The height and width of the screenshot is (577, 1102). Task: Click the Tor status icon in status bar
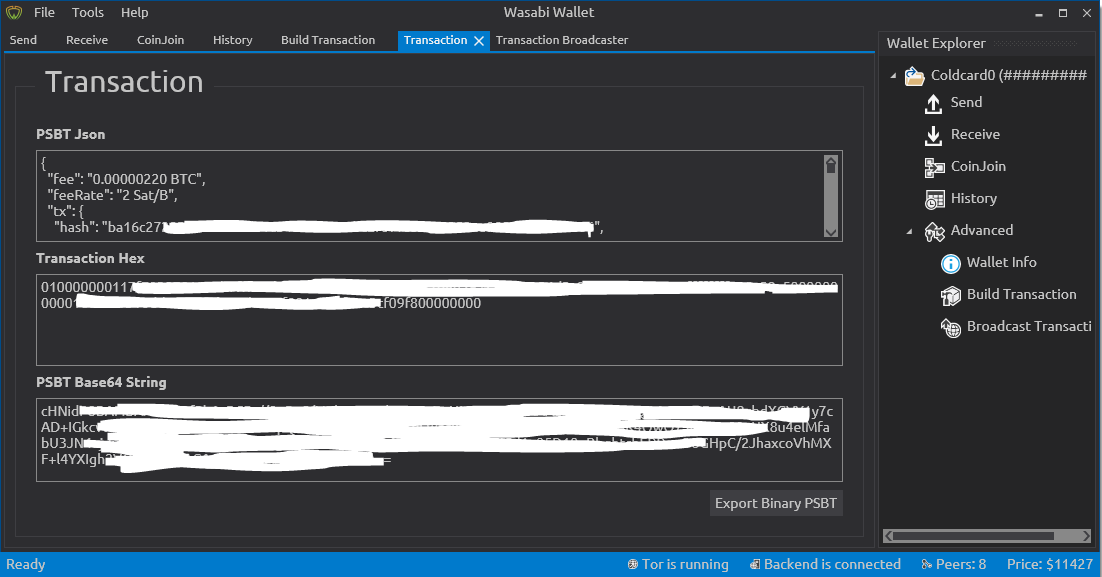coord(633,564)
